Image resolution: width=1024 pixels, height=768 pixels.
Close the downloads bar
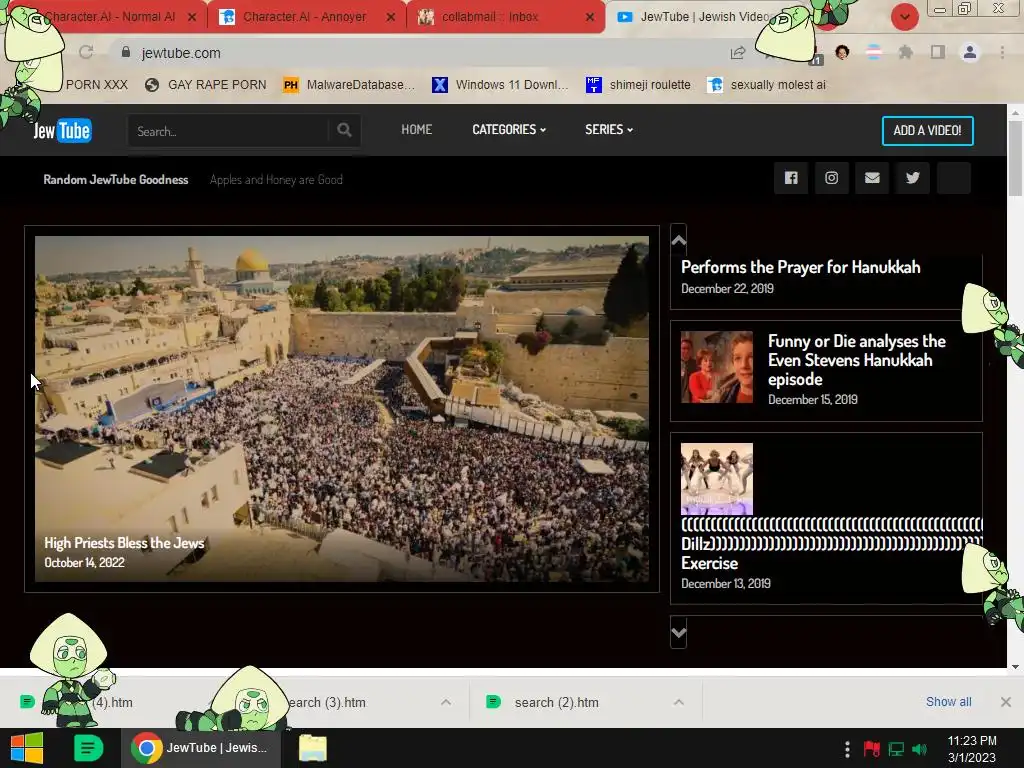tap(1006, 702)
